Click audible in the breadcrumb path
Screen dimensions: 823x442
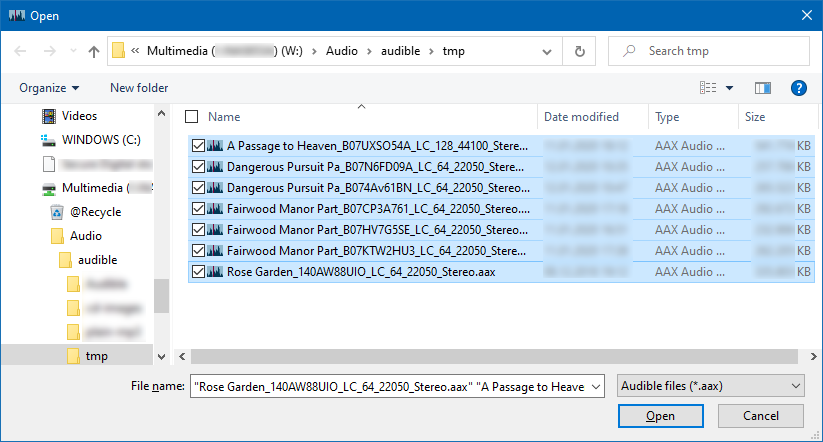[400, 51]
